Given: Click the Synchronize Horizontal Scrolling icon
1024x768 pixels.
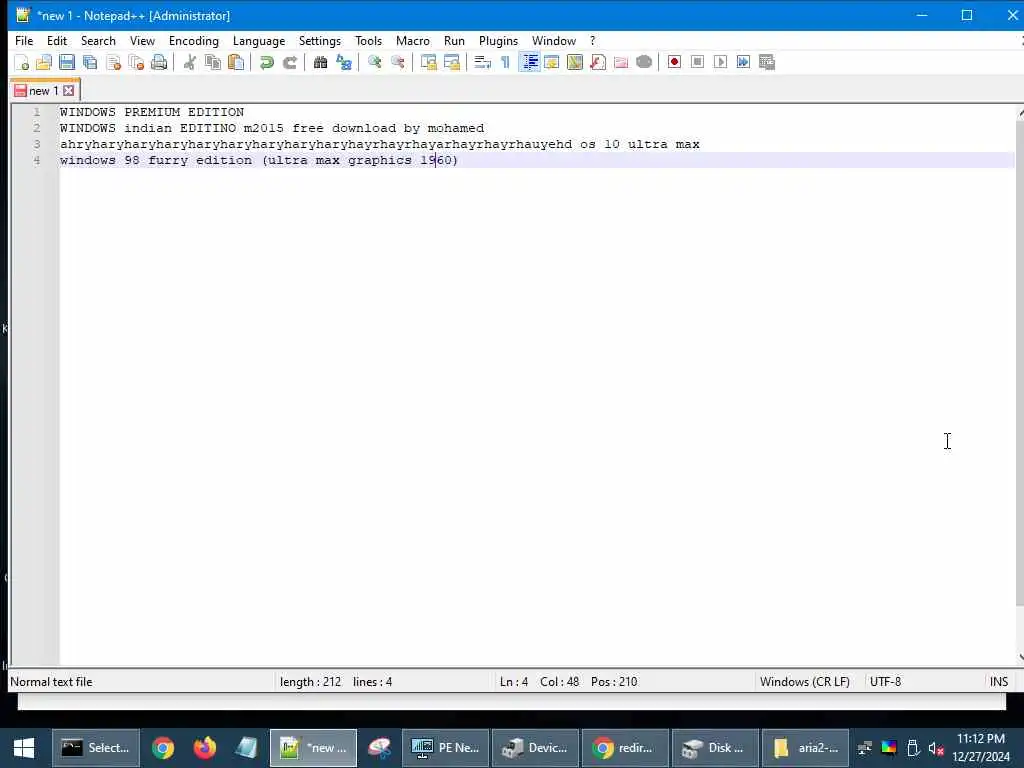Looking at the screenshot, I should (x=451, y=62).
